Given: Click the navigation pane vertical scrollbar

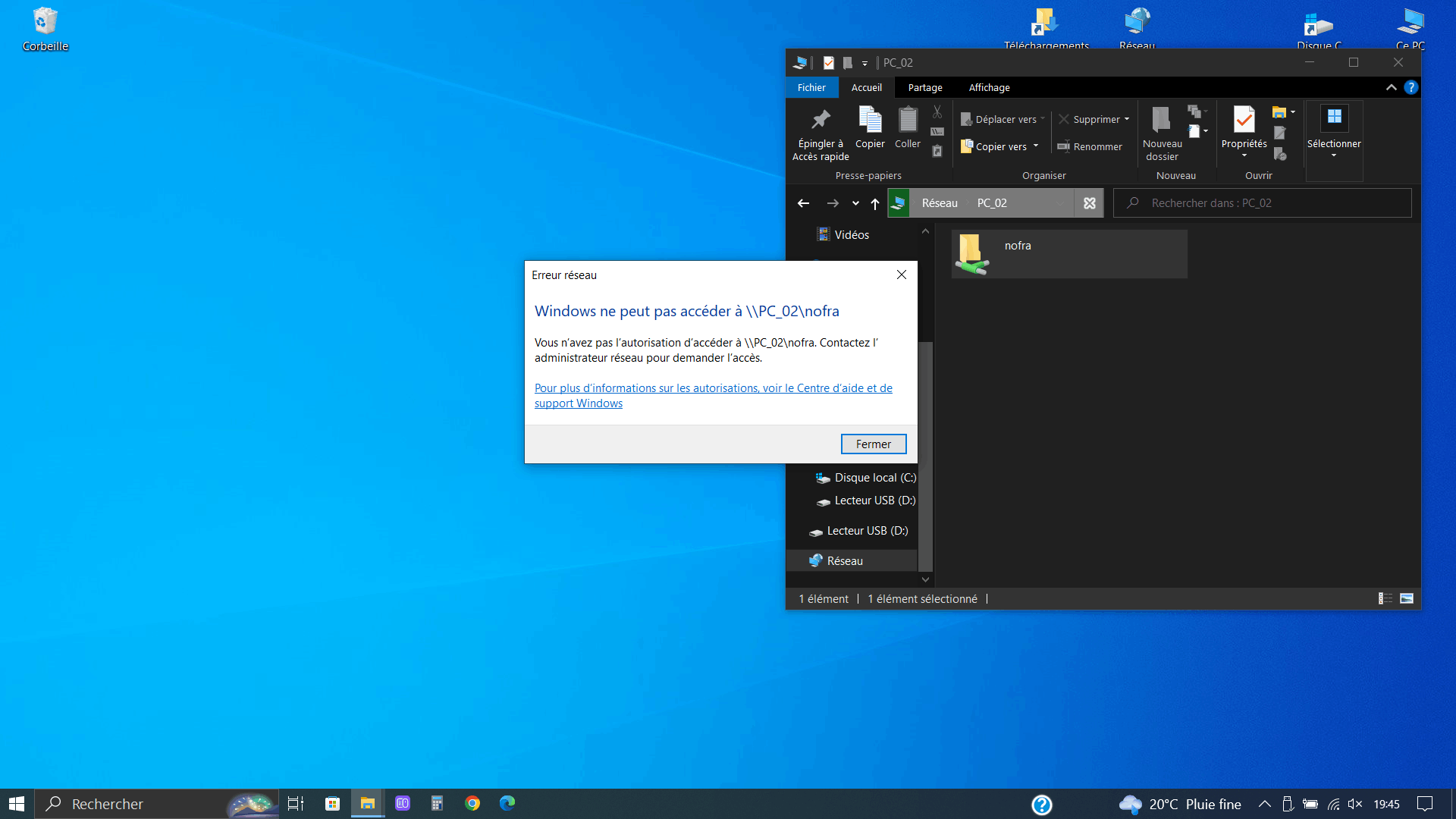Looking at the screenshot, I should pyautogui.click(x=925, y=455).
